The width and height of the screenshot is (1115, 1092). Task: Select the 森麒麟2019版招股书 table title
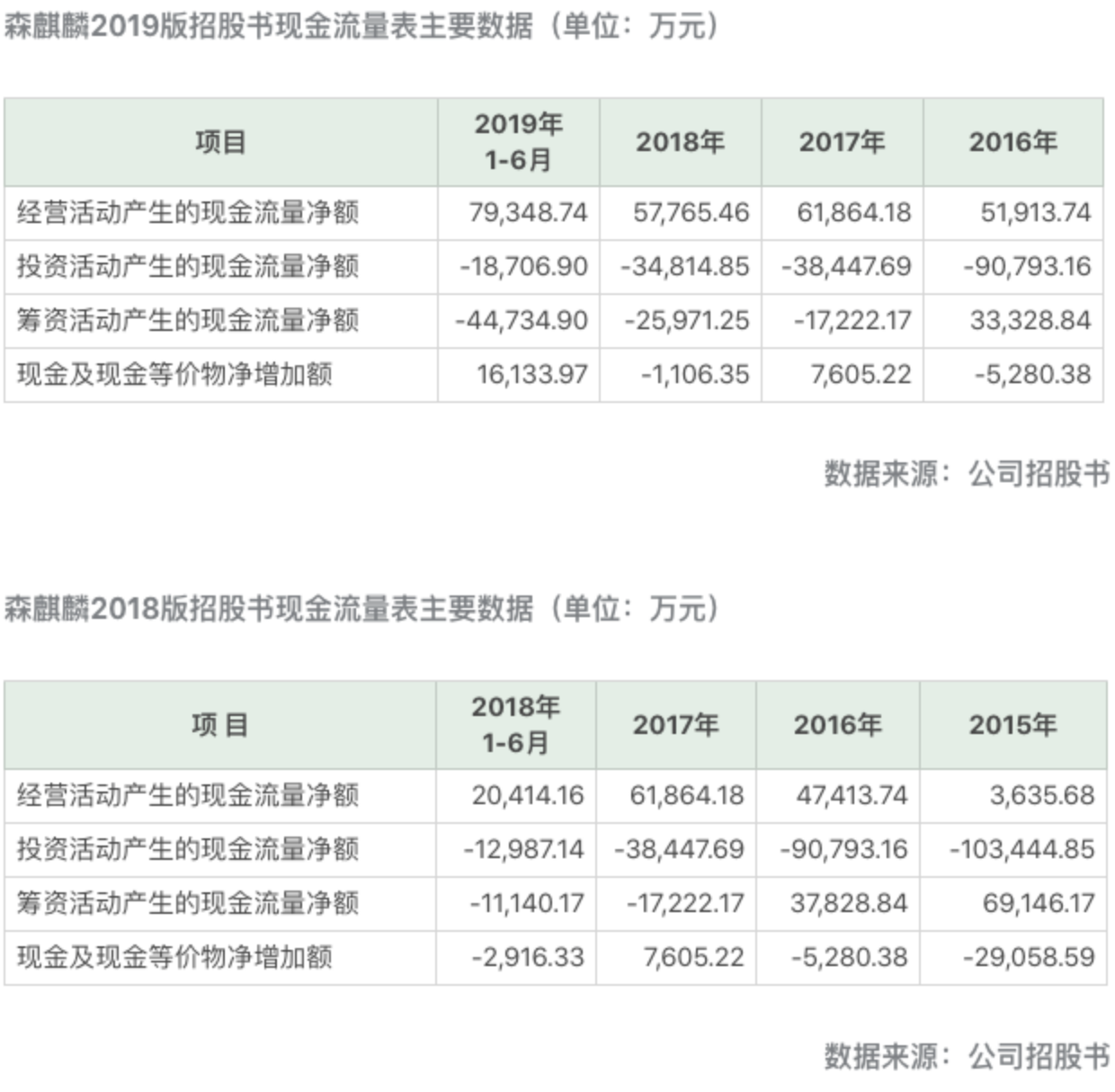[361, 26]
